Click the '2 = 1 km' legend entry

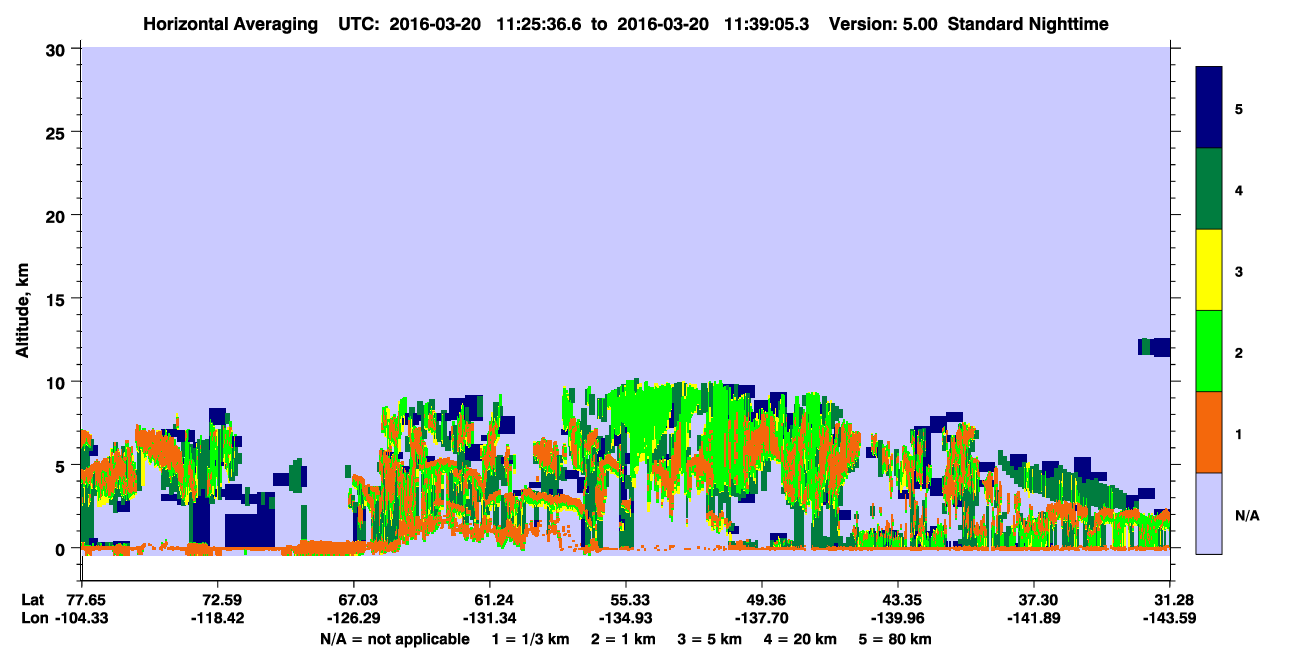tap(623, 639)
